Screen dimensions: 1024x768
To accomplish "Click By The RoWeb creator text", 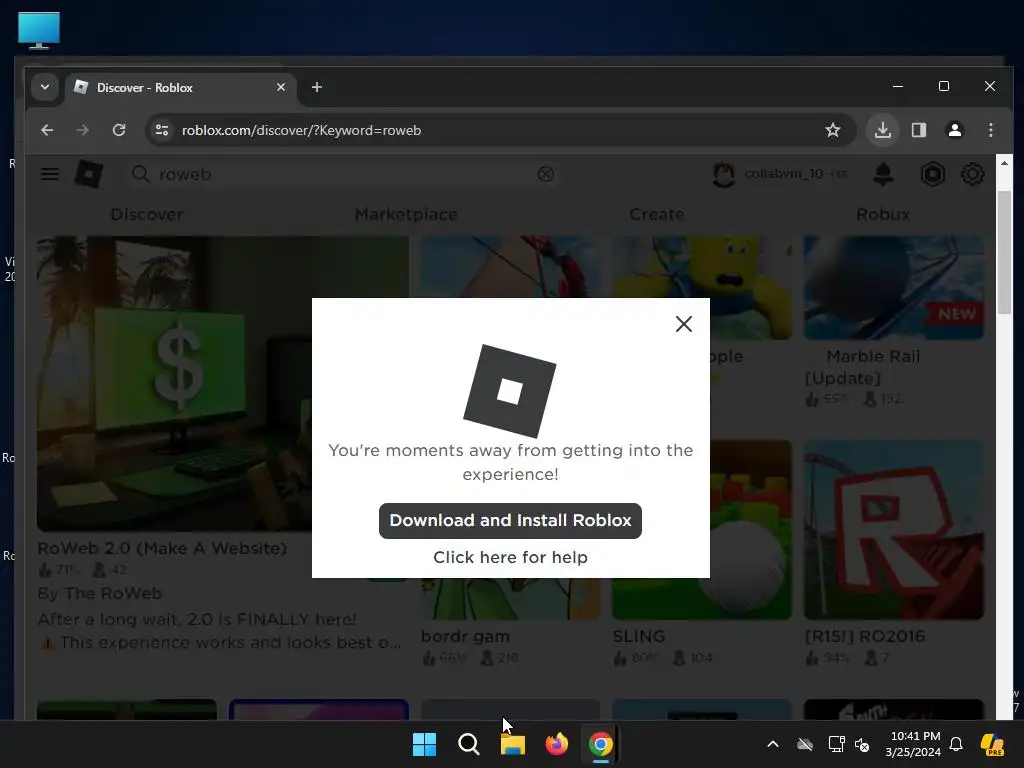I will tap(99, 593).
